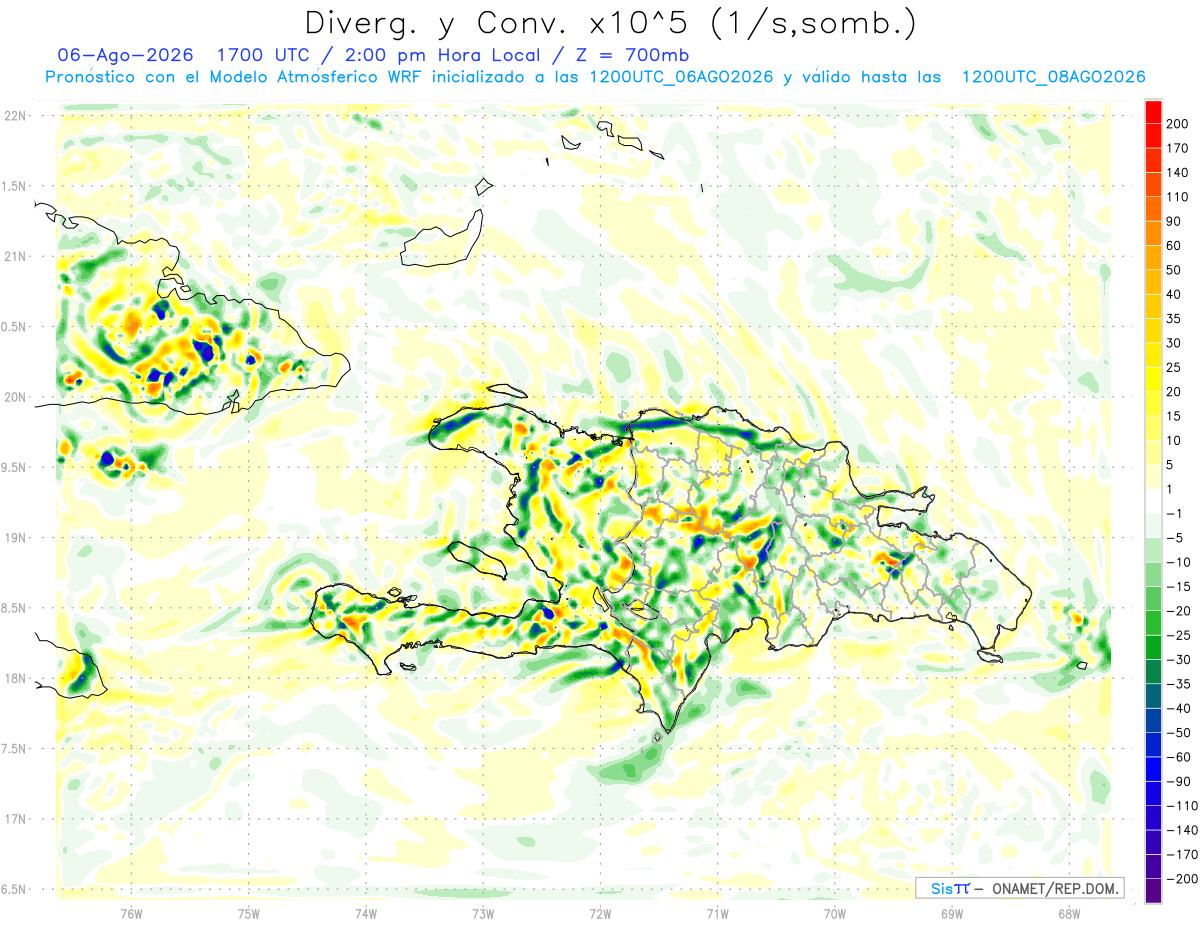1200x927 pixels.
Task: Click the '18N' latitude label
Action: pyautogui.click(x=15, y=678)
